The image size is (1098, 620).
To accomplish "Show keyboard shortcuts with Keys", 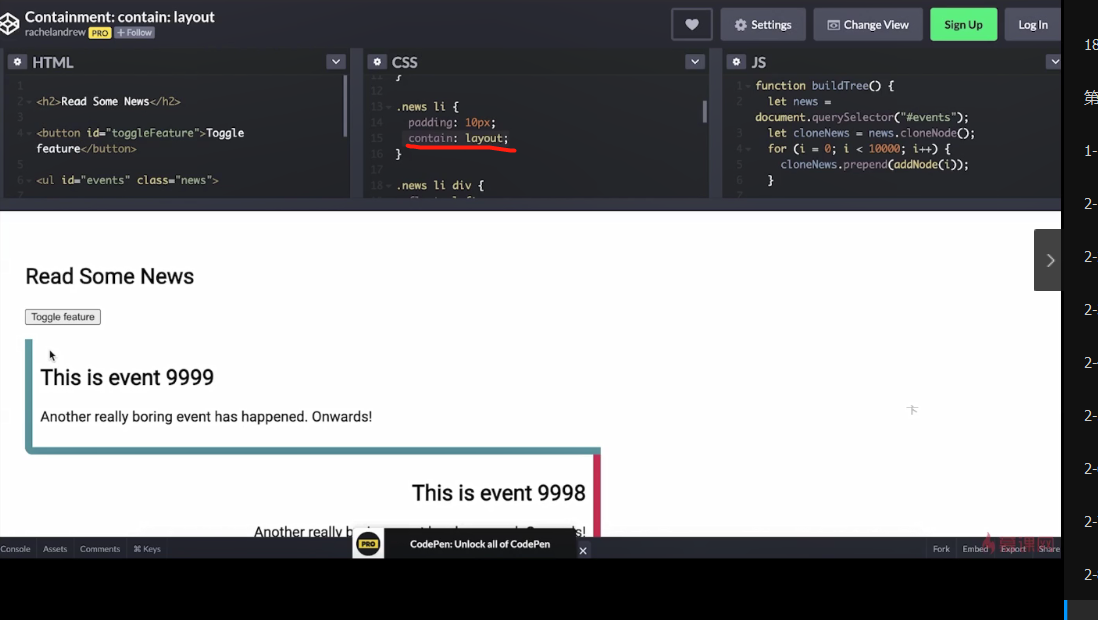I will tap(147, 549).
